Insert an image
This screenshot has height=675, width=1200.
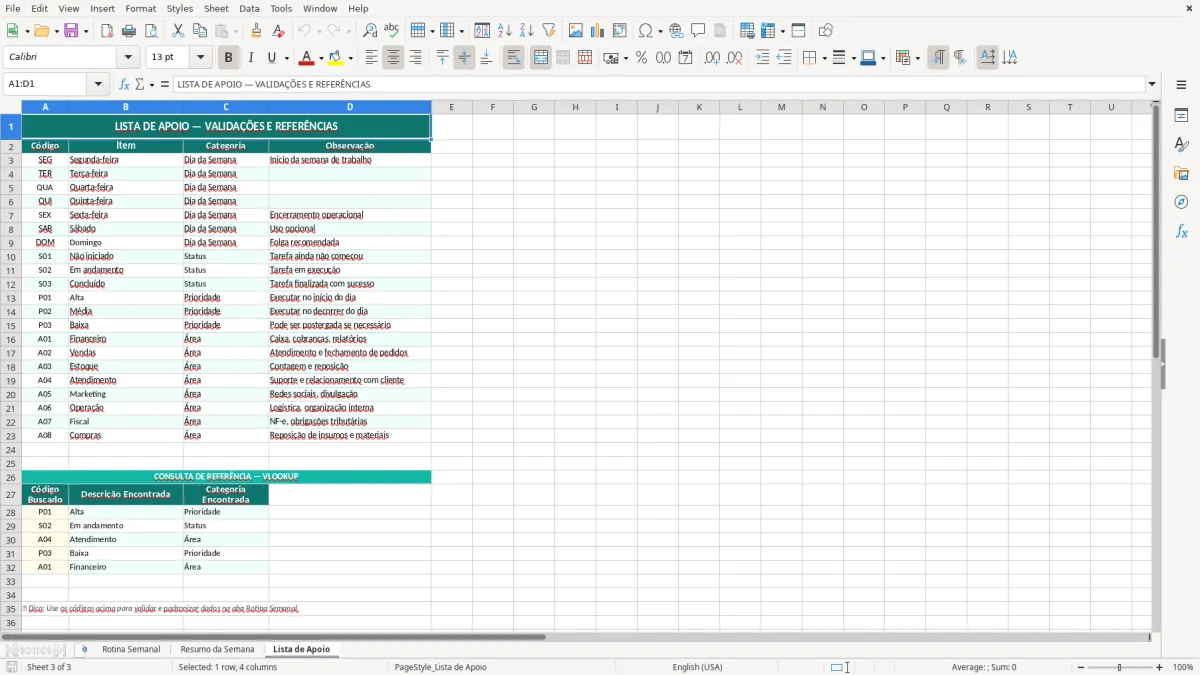[576, 31]
